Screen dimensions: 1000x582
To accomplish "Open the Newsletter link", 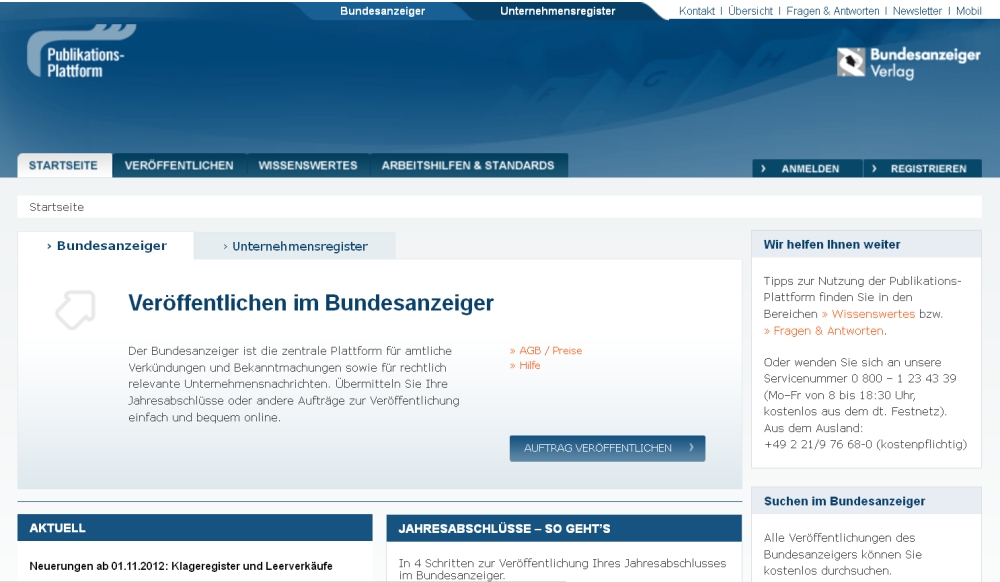I will pos(917,11).
